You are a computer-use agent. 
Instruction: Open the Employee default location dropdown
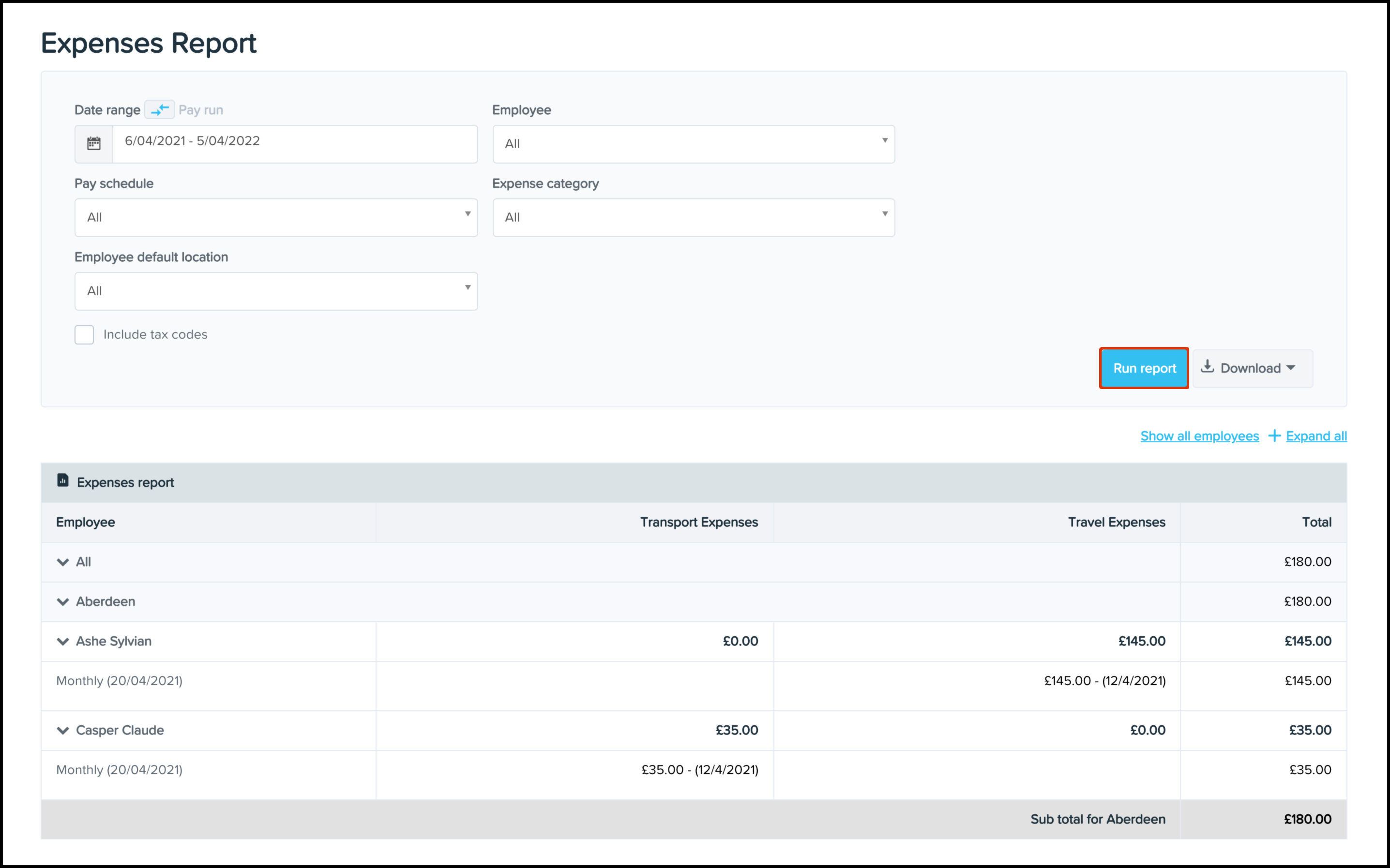(275, 291)
